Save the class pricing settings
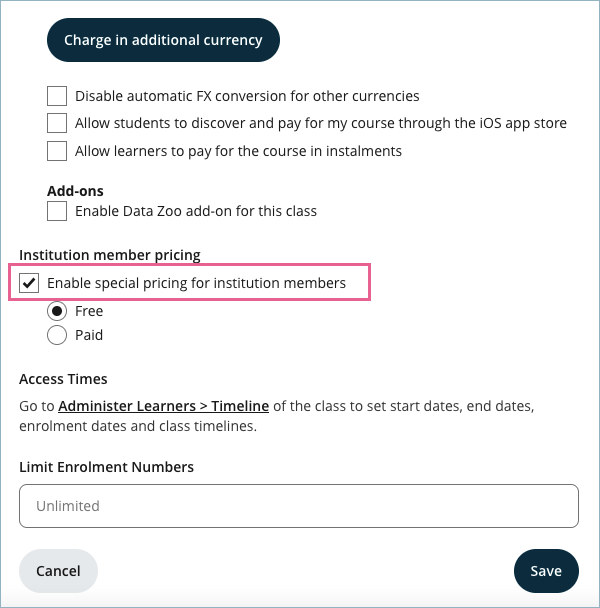This screenshot has width=600, height=608. pyautogui.click(x=545, y=571)
